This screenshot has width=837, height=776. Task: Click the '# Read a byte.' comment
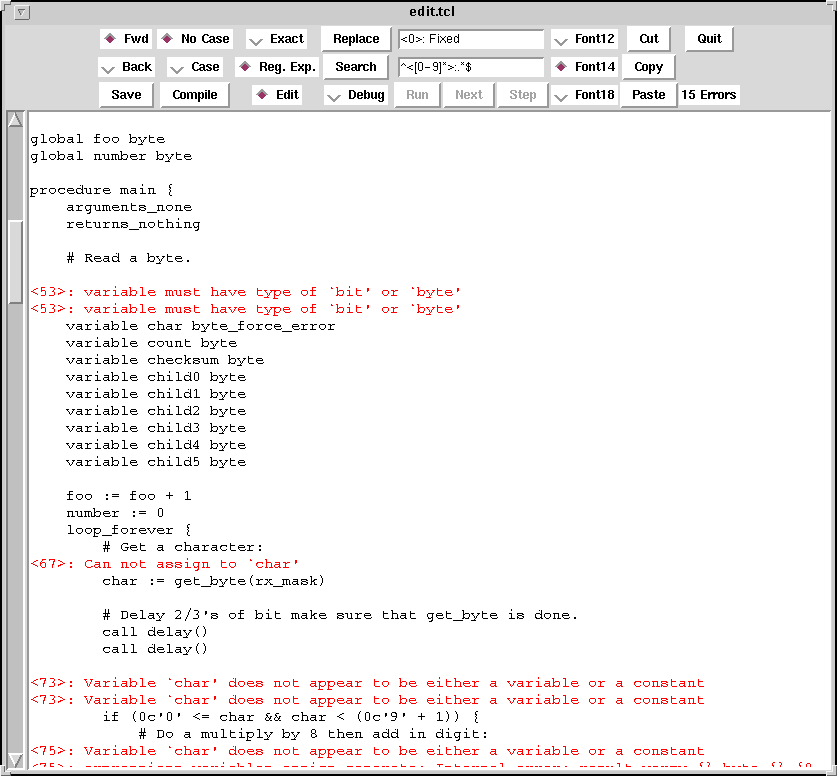[129, 258]
